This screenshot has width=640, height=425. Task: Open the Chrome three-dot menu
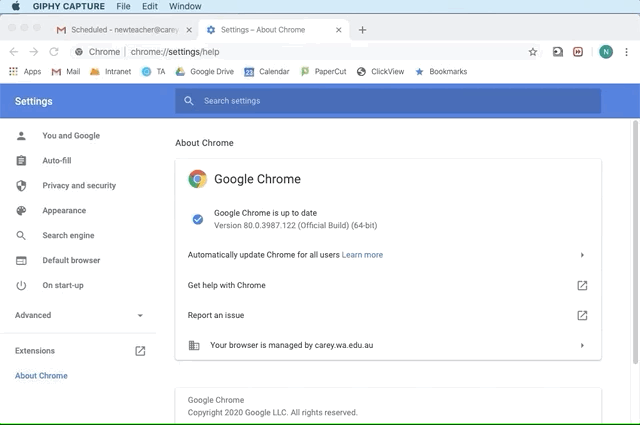[626, 52]
